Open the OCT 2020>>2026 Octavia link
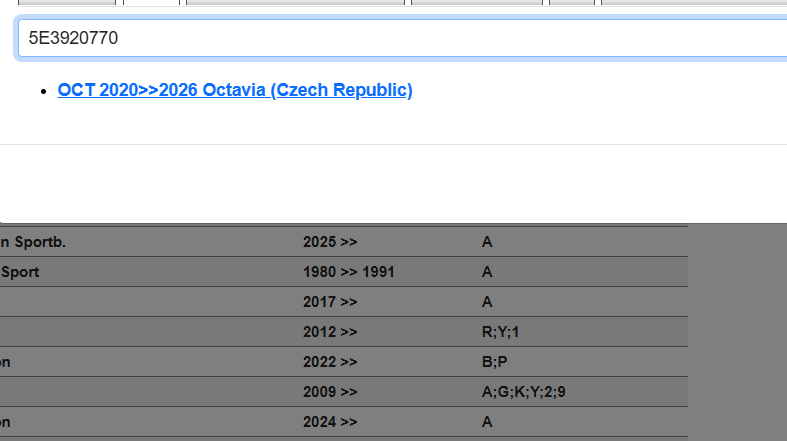This screenshot has height=441, width=787. [235, 90]
